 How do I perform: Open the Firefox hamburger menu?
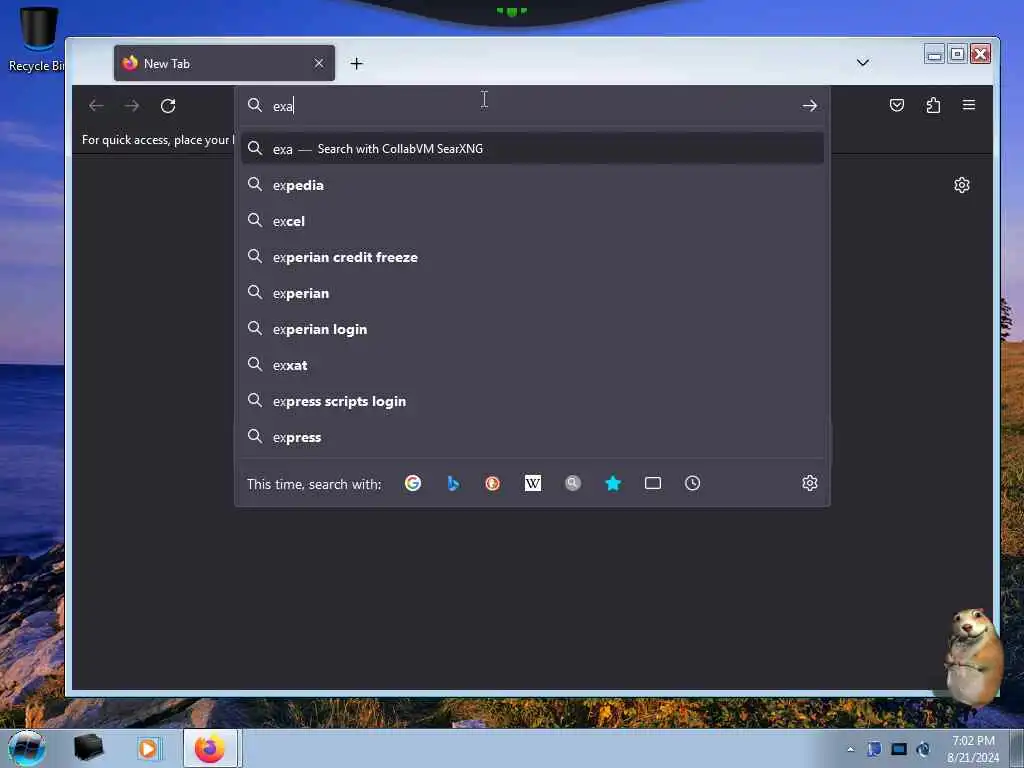[x=968, y=105]
